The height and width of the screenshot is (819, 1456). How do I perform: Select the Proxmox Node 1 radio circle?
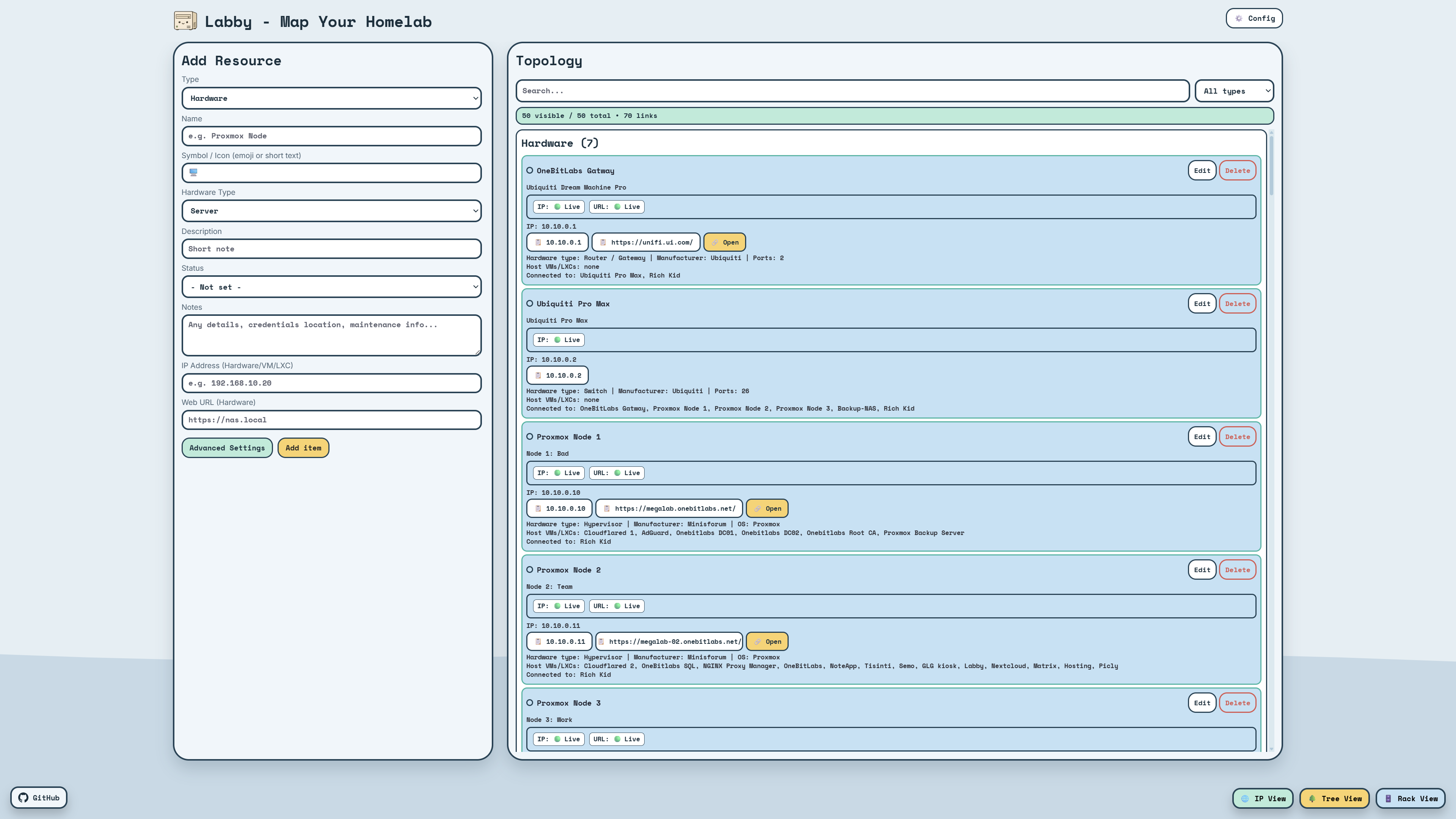530,437
